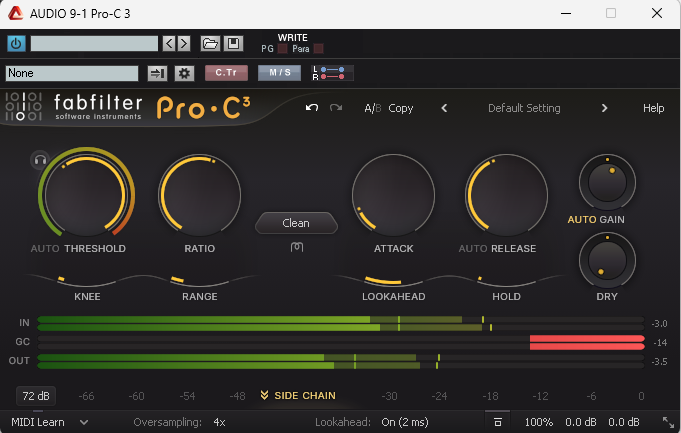
Task: Open the Clean compression style dropdown
Action: click(x=296, y=223)
